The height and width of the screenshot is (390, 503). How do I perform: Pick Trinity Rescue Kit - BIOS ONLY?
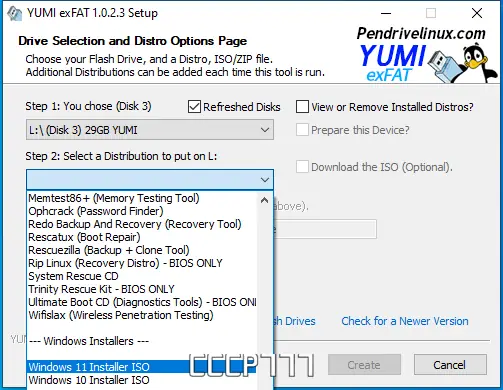point(143,289)
